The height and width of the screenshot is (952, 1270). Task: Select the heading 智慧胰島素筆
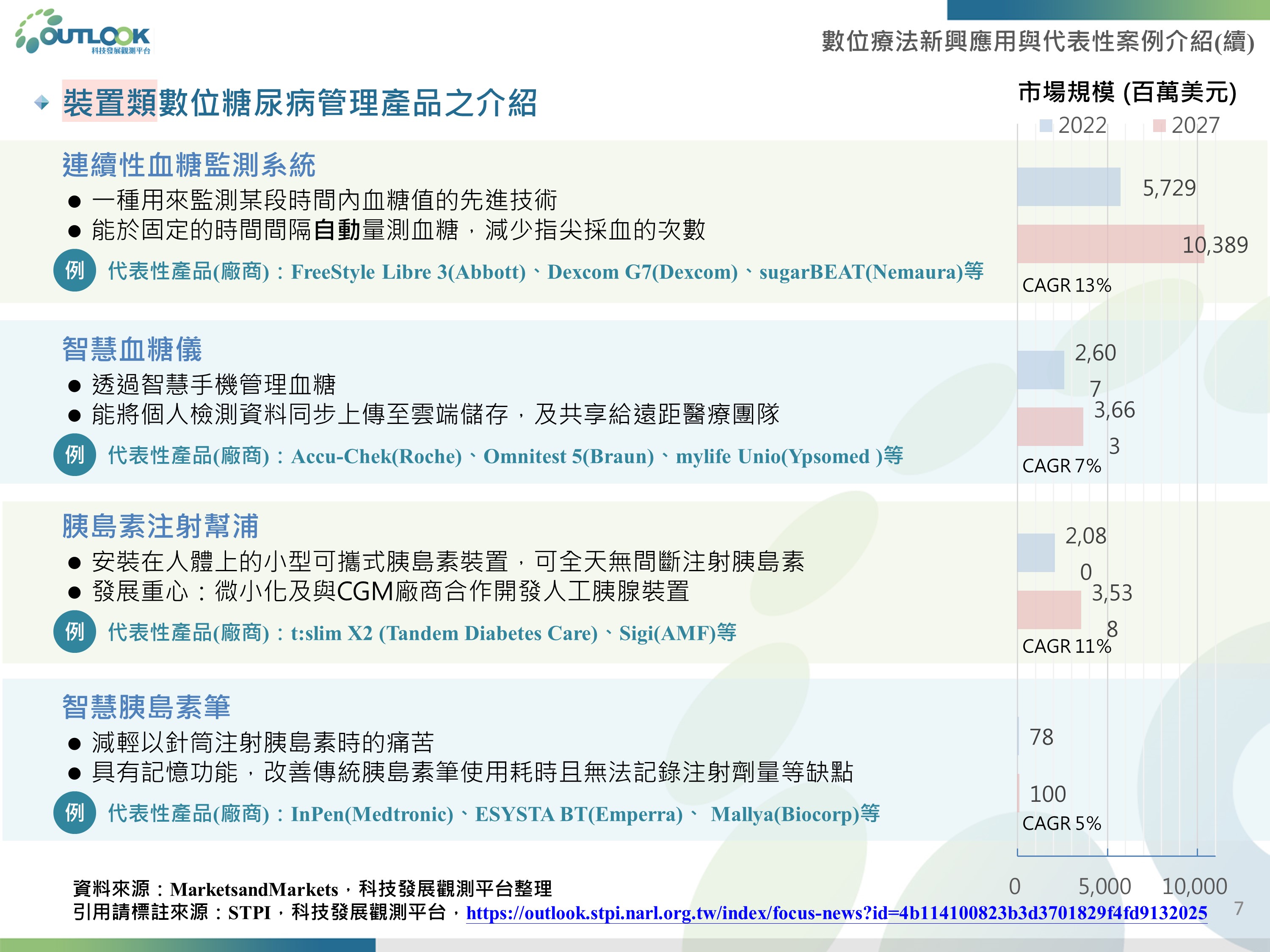[146, 707]
